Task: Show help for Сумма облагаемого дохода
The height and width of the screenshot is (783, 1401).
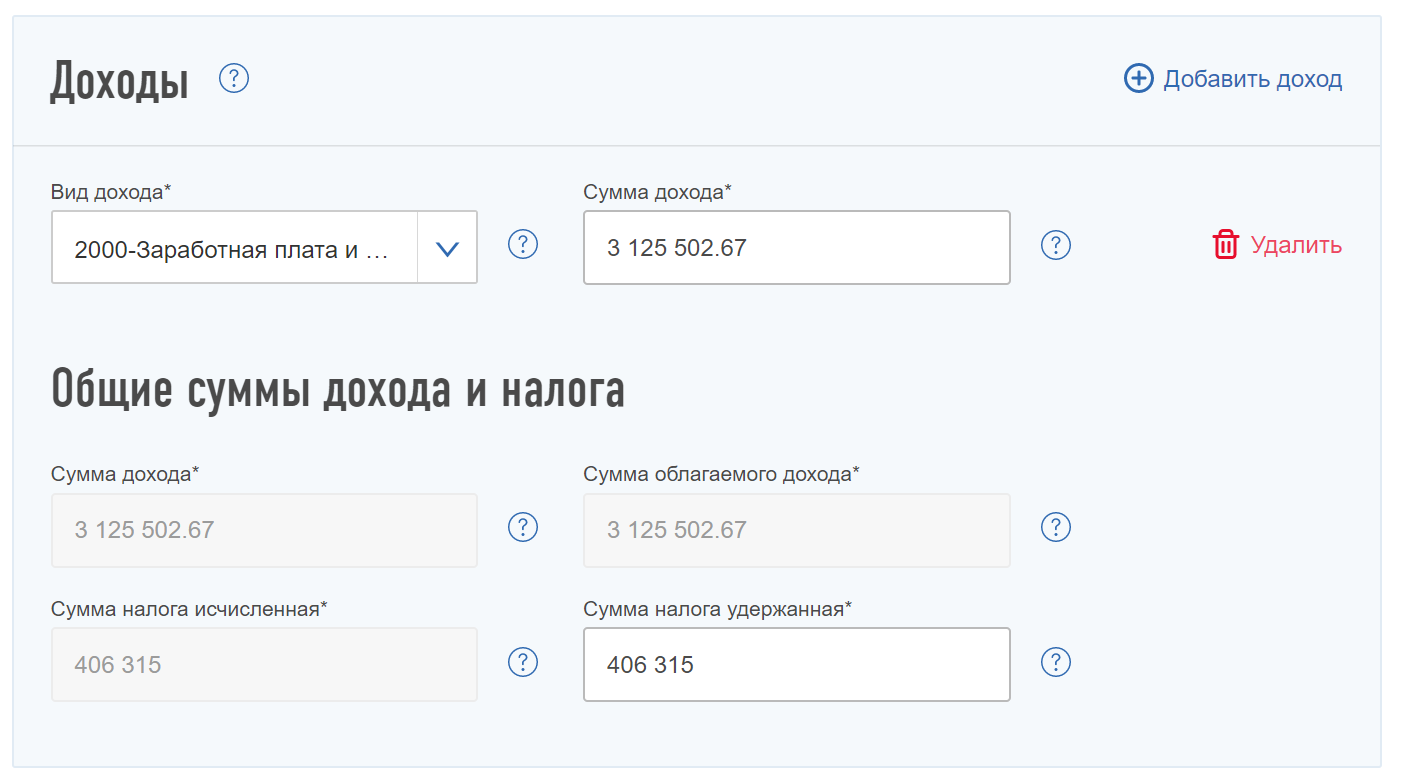Action: tap(1056, 527)
